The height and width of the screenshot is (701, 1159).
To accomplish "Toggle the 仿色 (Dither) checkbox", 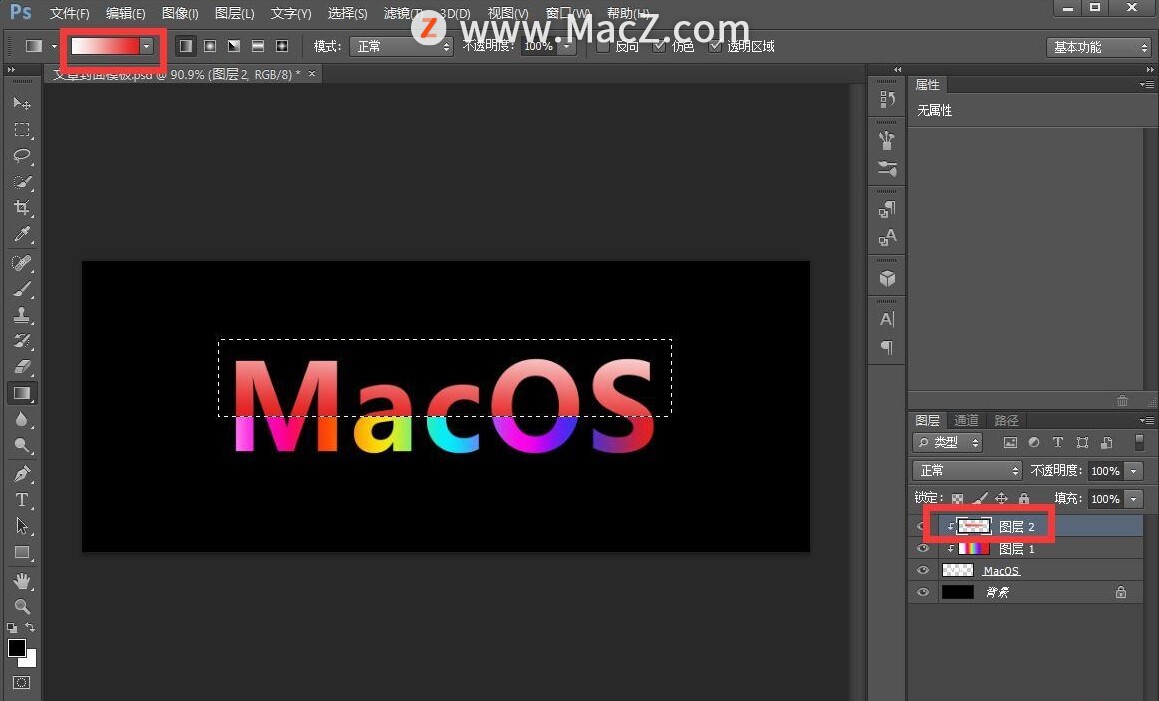I will click(659, 47).
